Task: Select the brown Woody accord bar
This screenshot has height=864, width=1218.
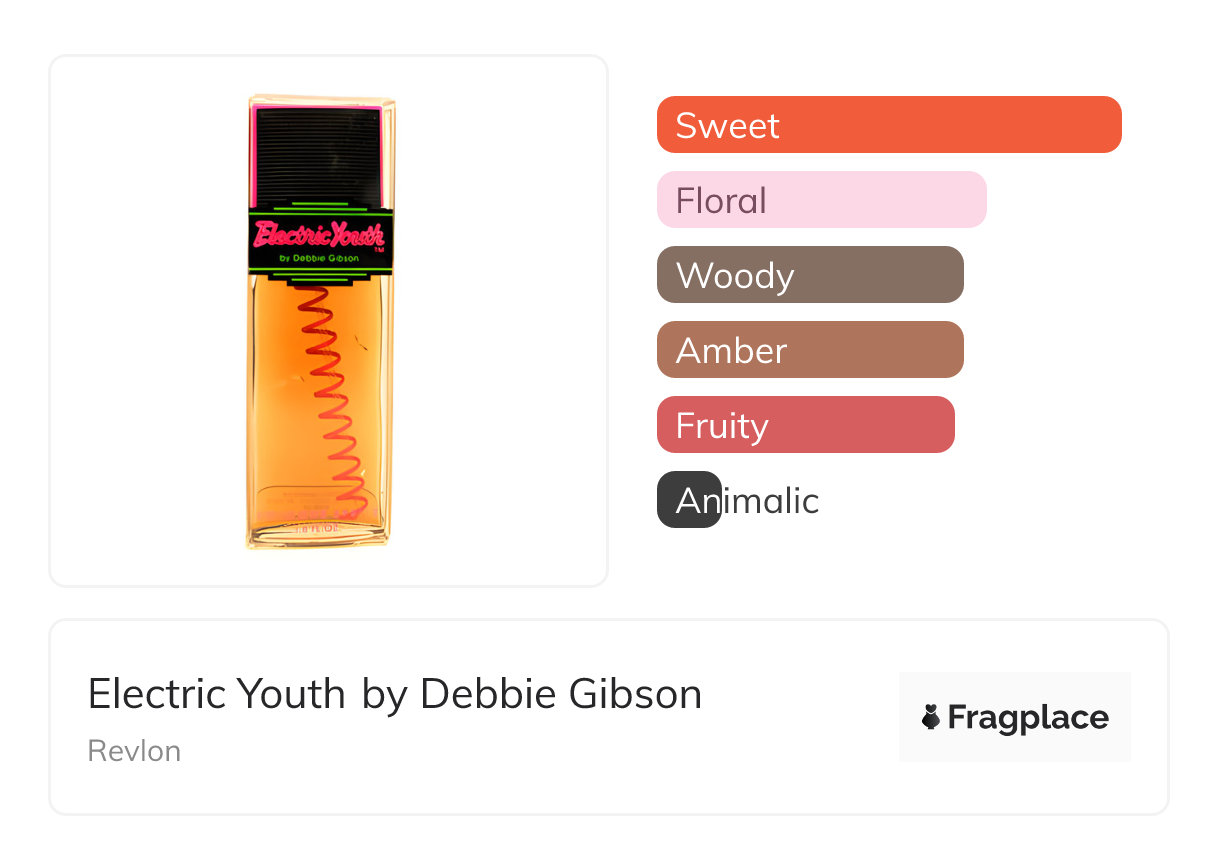Action: click(x=809, y=275)
